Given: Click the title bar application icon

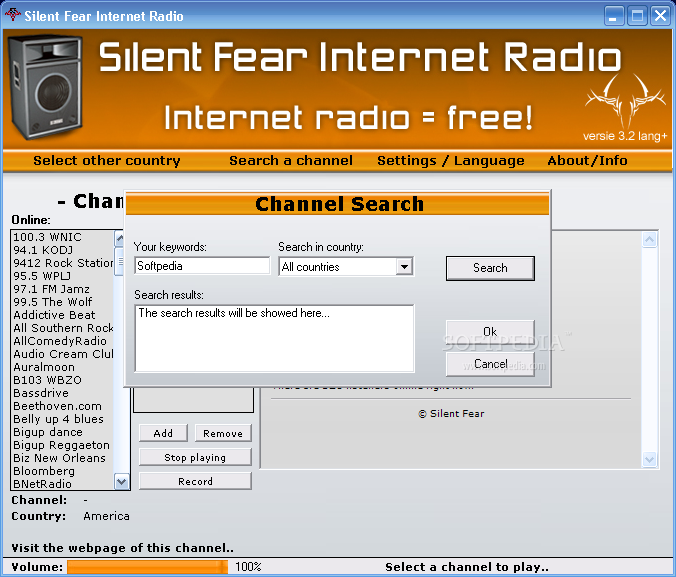Looking at the screenshot, I should tap(13, 15).
